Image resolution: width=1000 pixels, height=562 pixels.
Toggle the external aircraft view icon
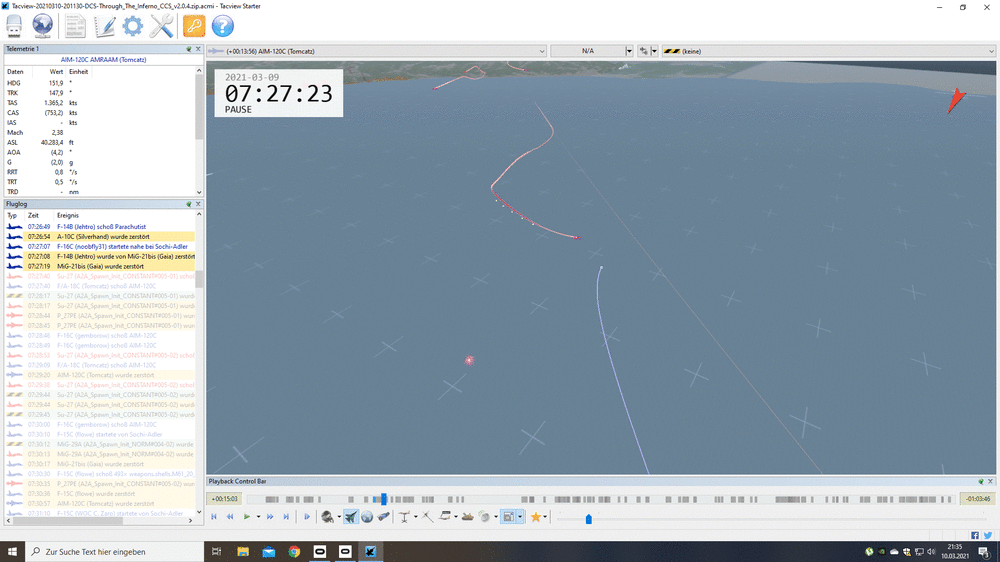pos(351,517)
